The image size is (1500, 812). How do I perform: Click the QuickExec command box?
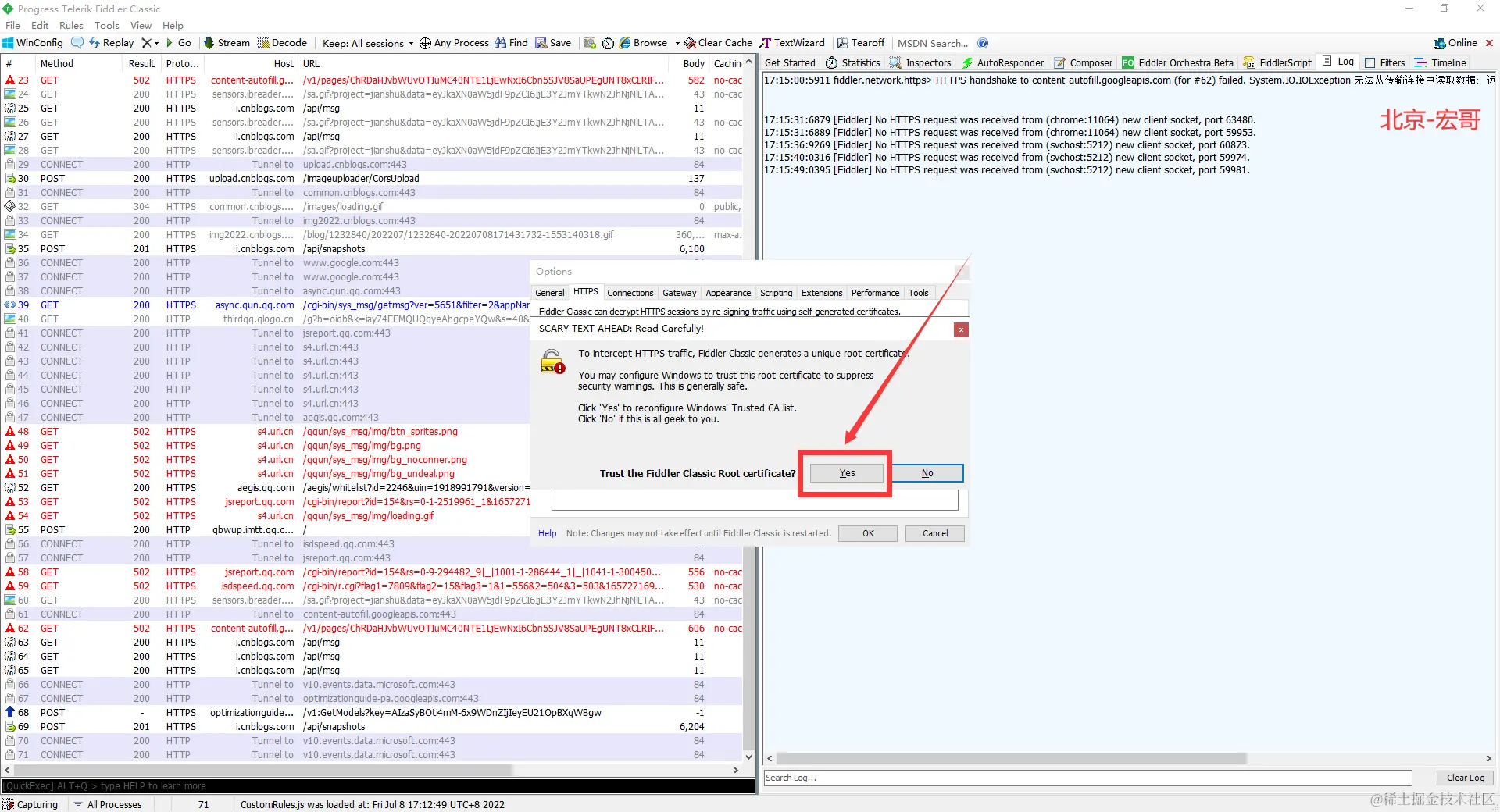point(378,786)
